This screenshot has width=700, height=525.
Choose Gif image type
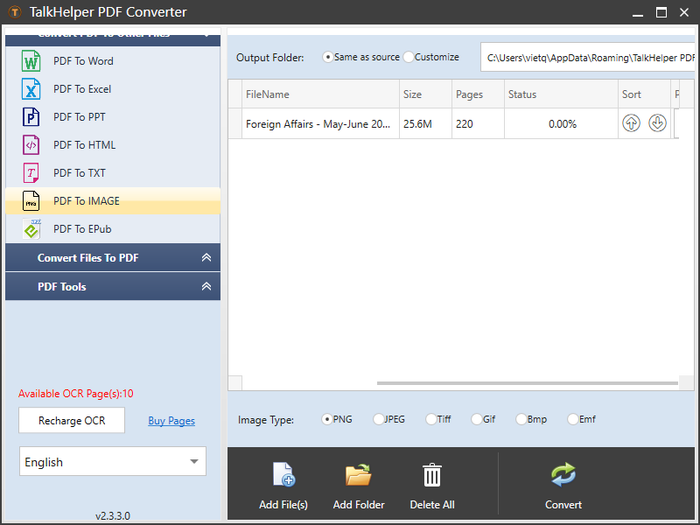coord(483,419)
